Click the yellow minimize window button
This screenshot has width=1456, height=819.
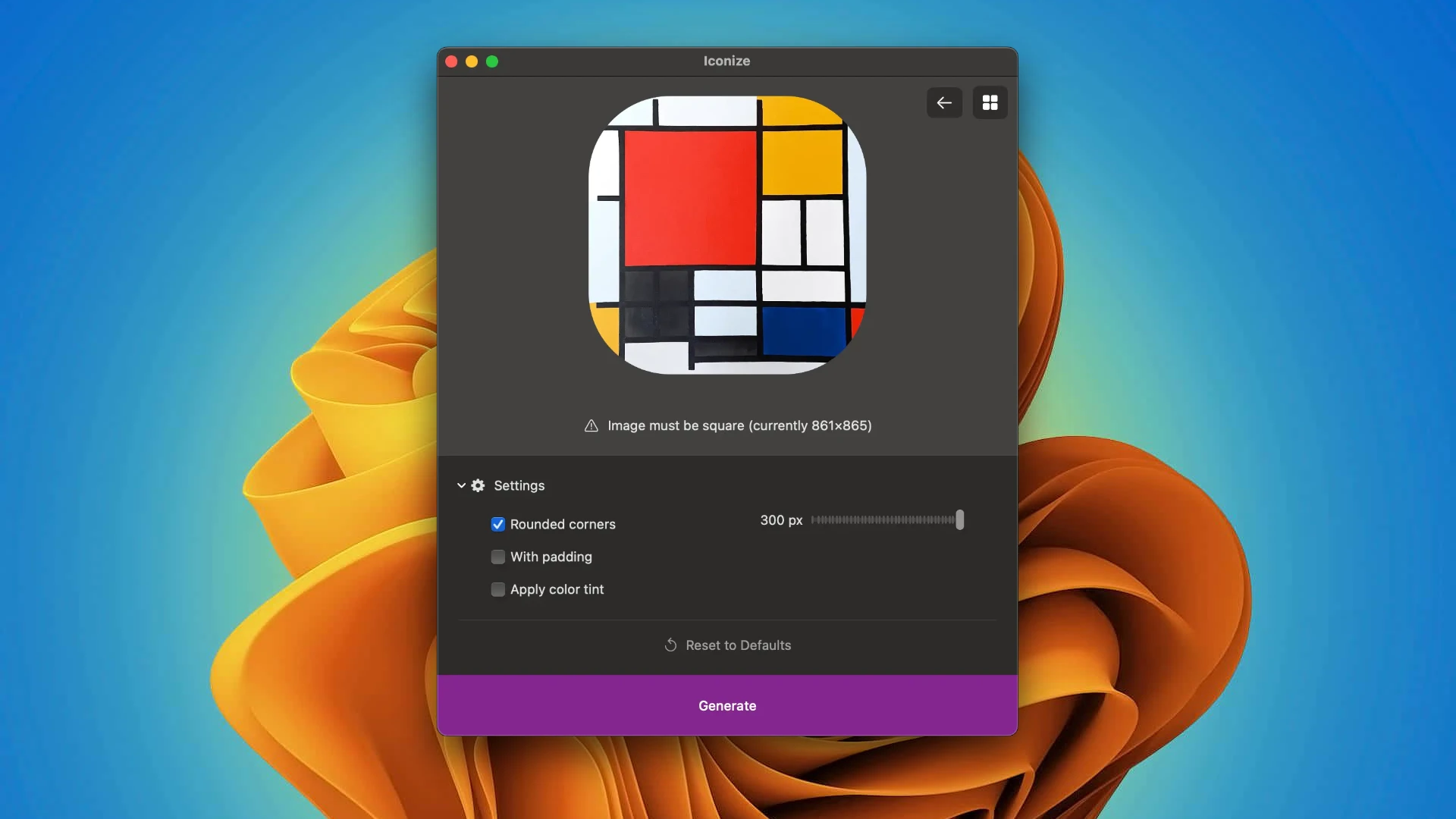click(x=472, y=61)
